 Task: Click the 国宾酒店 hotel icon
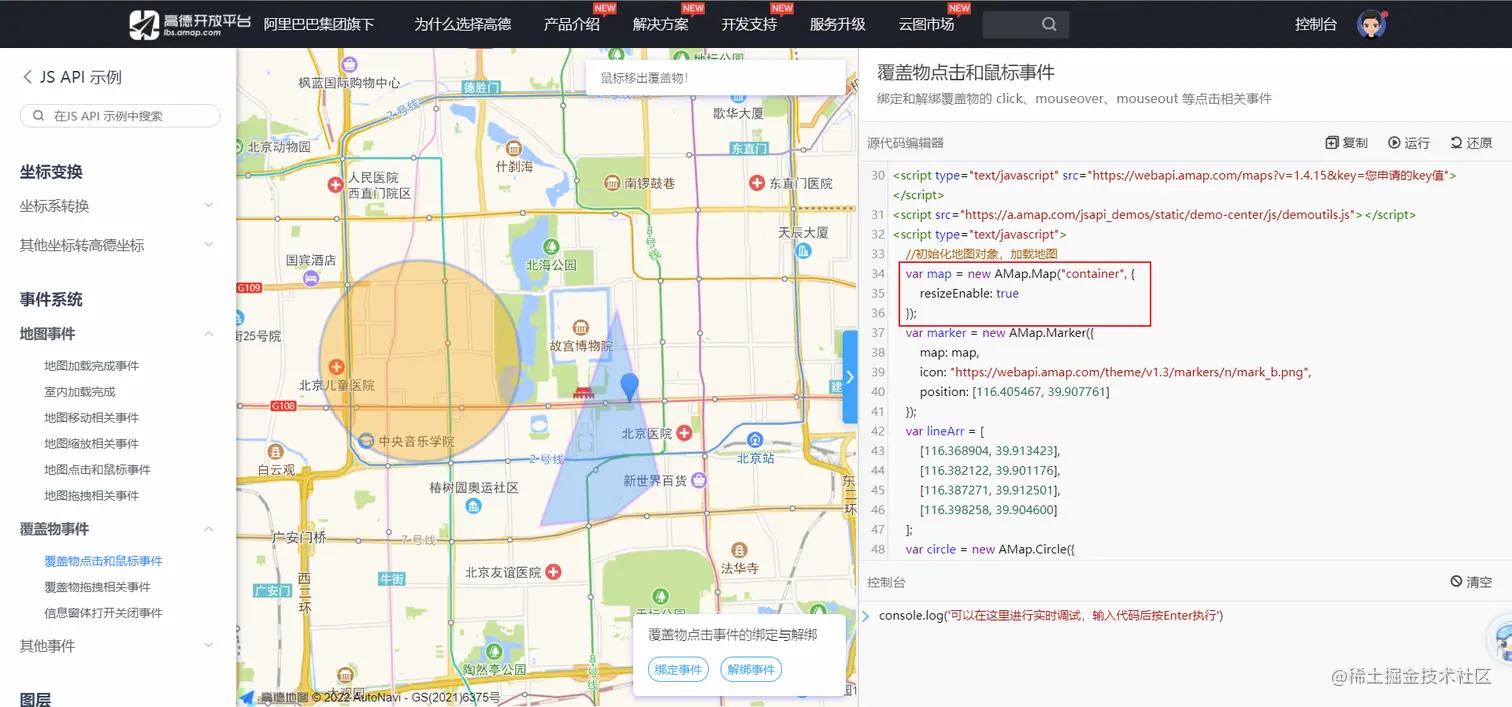pyautogui.click(x=310, y=277)
